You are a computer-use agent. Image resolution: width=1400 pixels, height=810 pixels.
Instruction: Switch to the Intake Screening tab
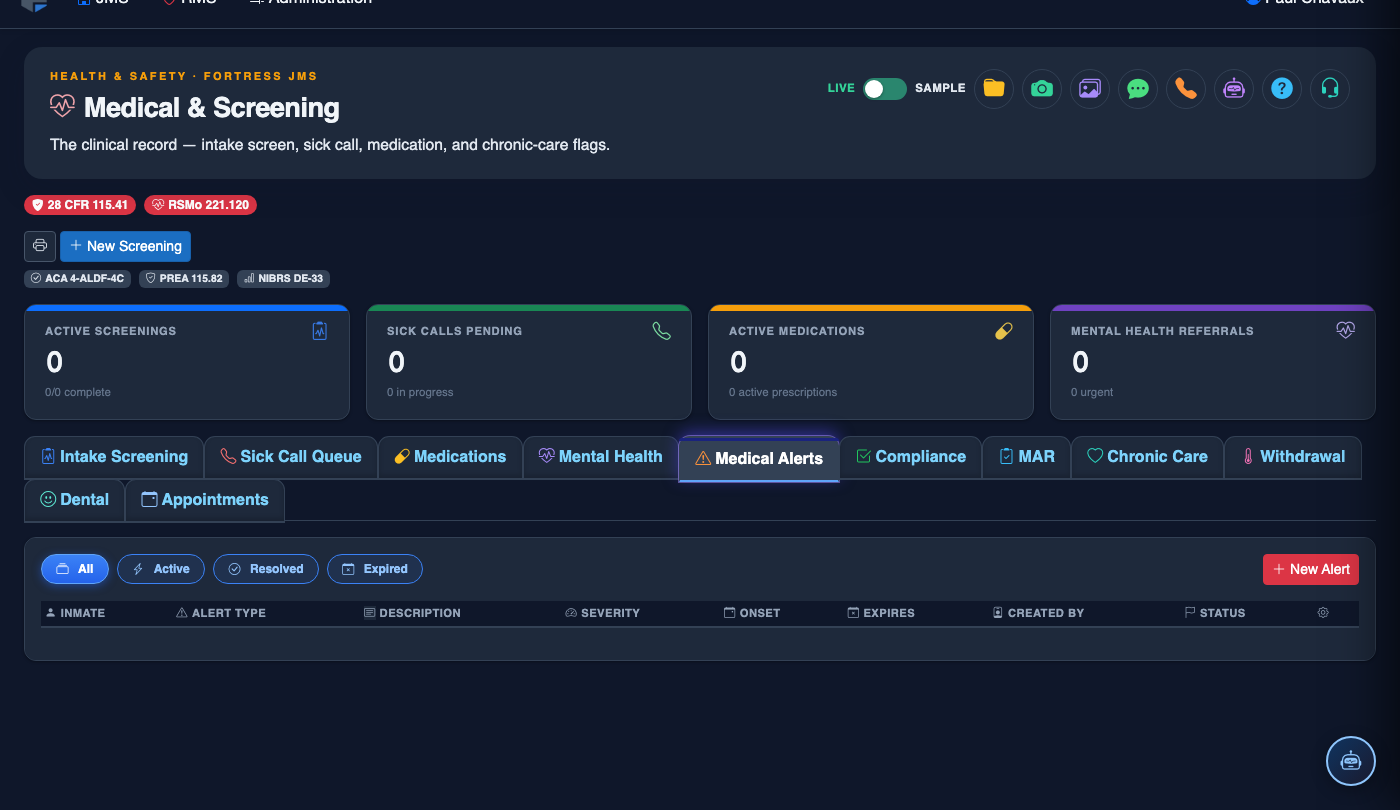114,457
